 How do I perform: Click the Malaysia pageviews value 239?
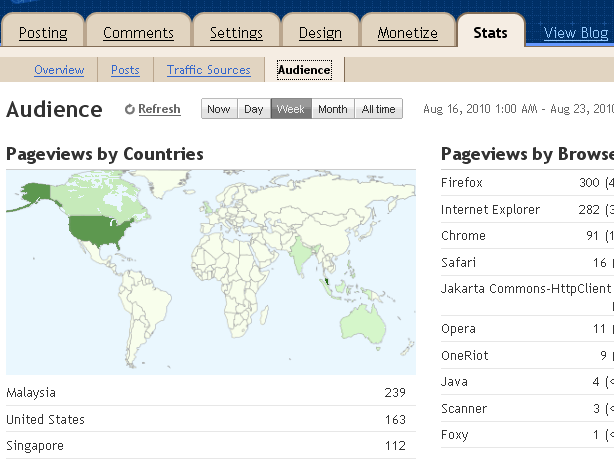point(395,392)
